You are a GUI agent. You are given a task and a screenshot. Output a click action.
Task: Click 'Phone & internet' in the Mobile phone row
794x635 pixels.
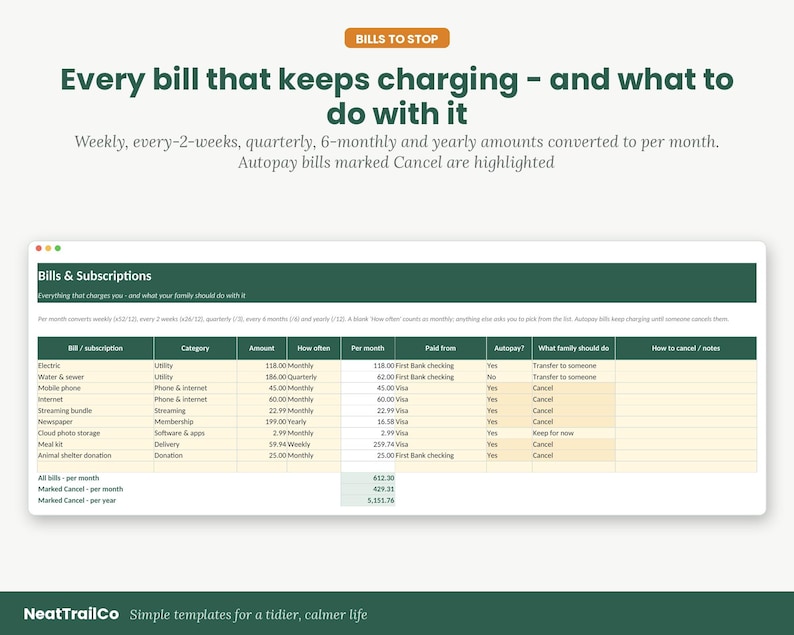[195, 388]
